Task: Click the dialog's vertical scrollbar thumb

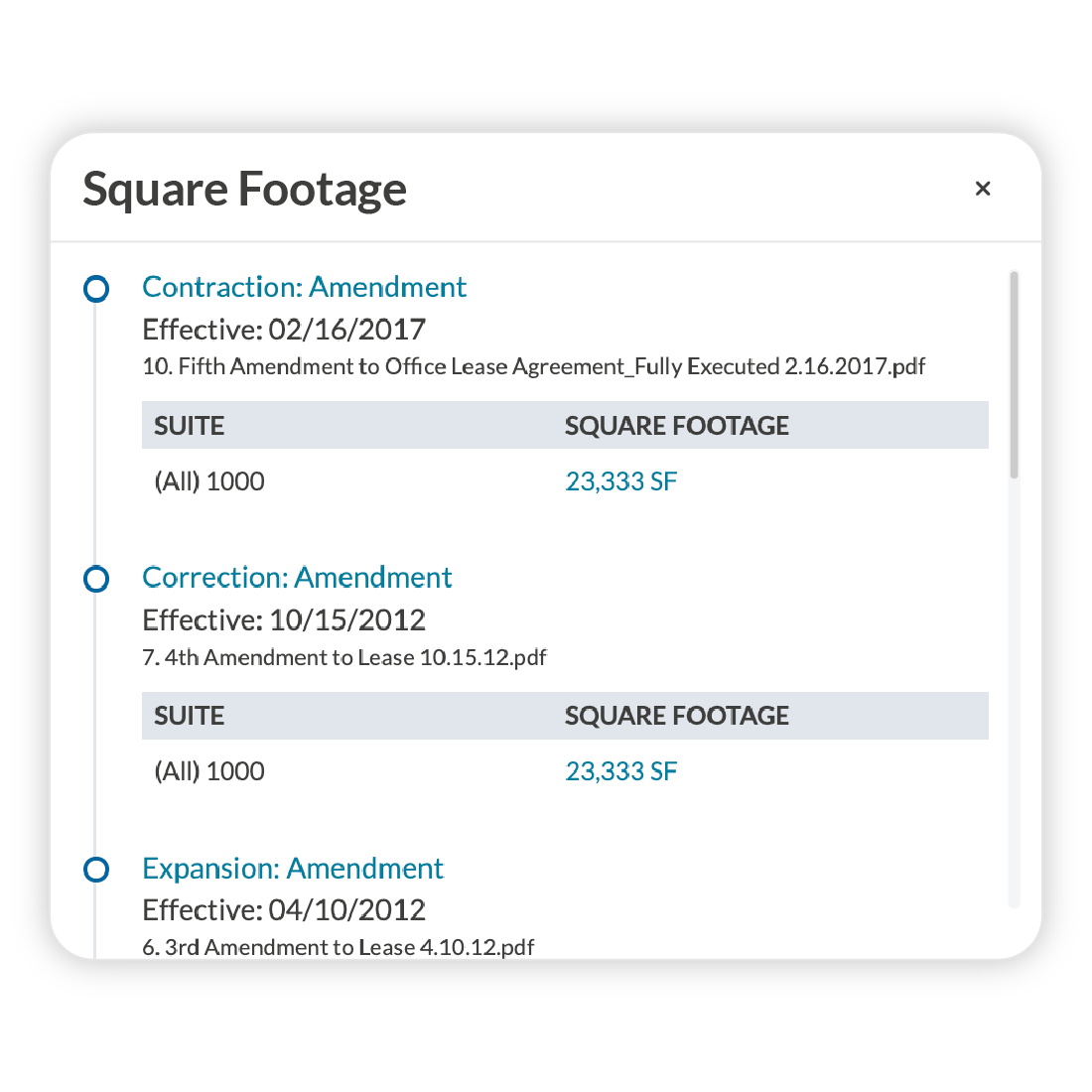Action: click(1014, 374)
